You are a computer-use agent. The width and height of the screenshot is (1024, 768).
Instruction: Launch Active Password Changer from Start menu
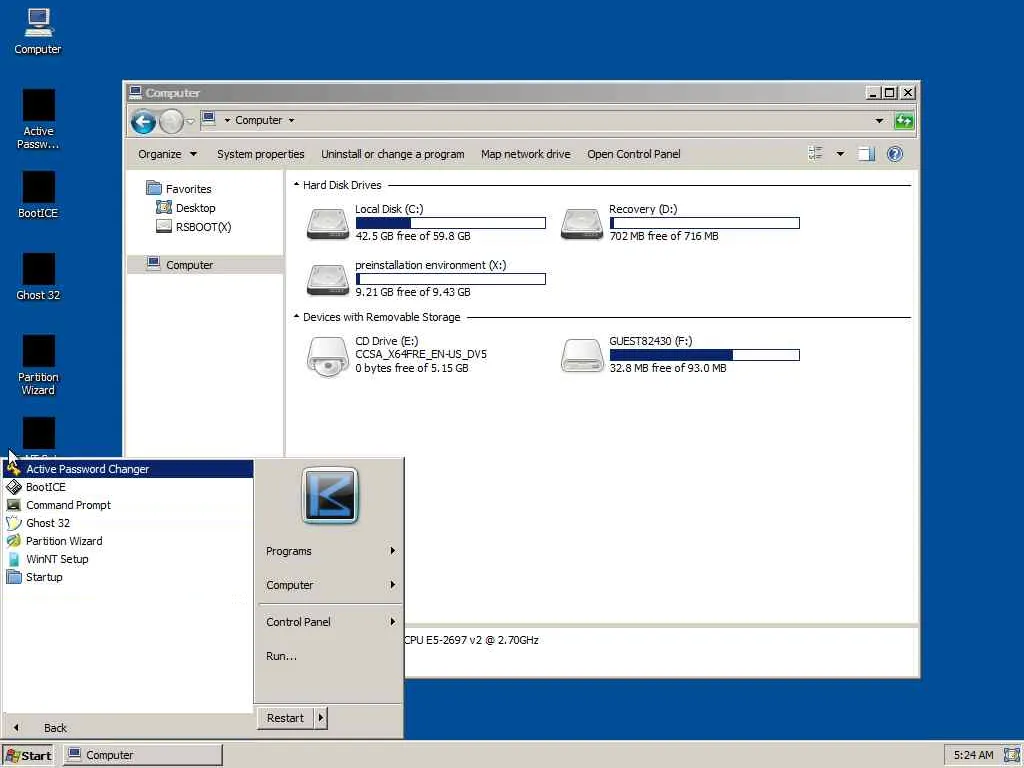pyautogui.click(x=128, y=469)
